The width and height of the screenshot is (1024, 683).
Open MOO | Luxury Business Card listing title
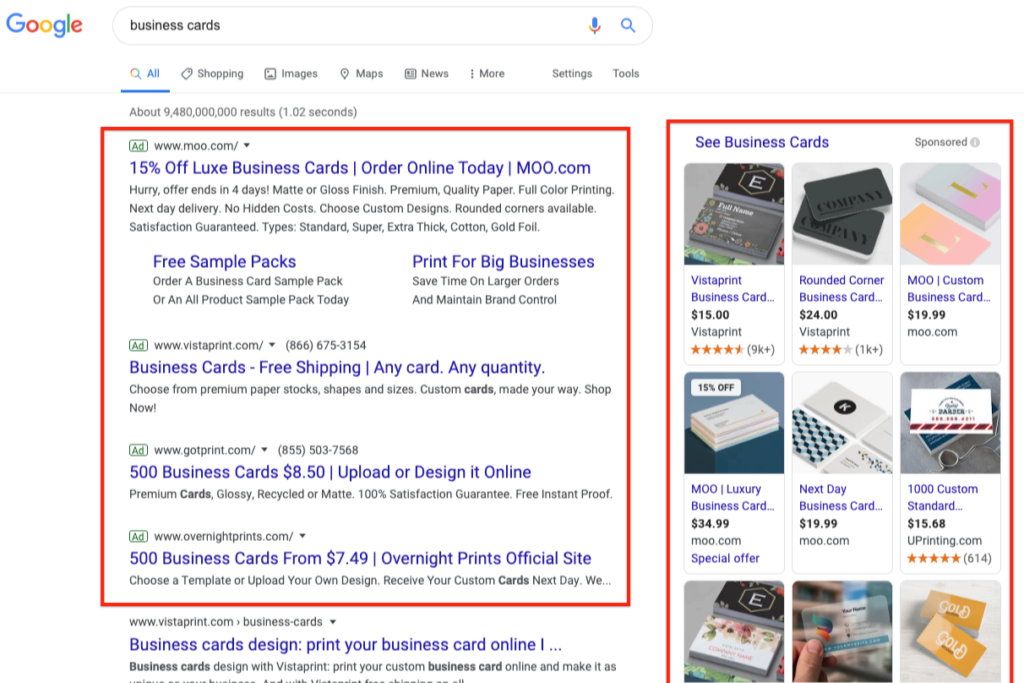[x=733, y=498]
